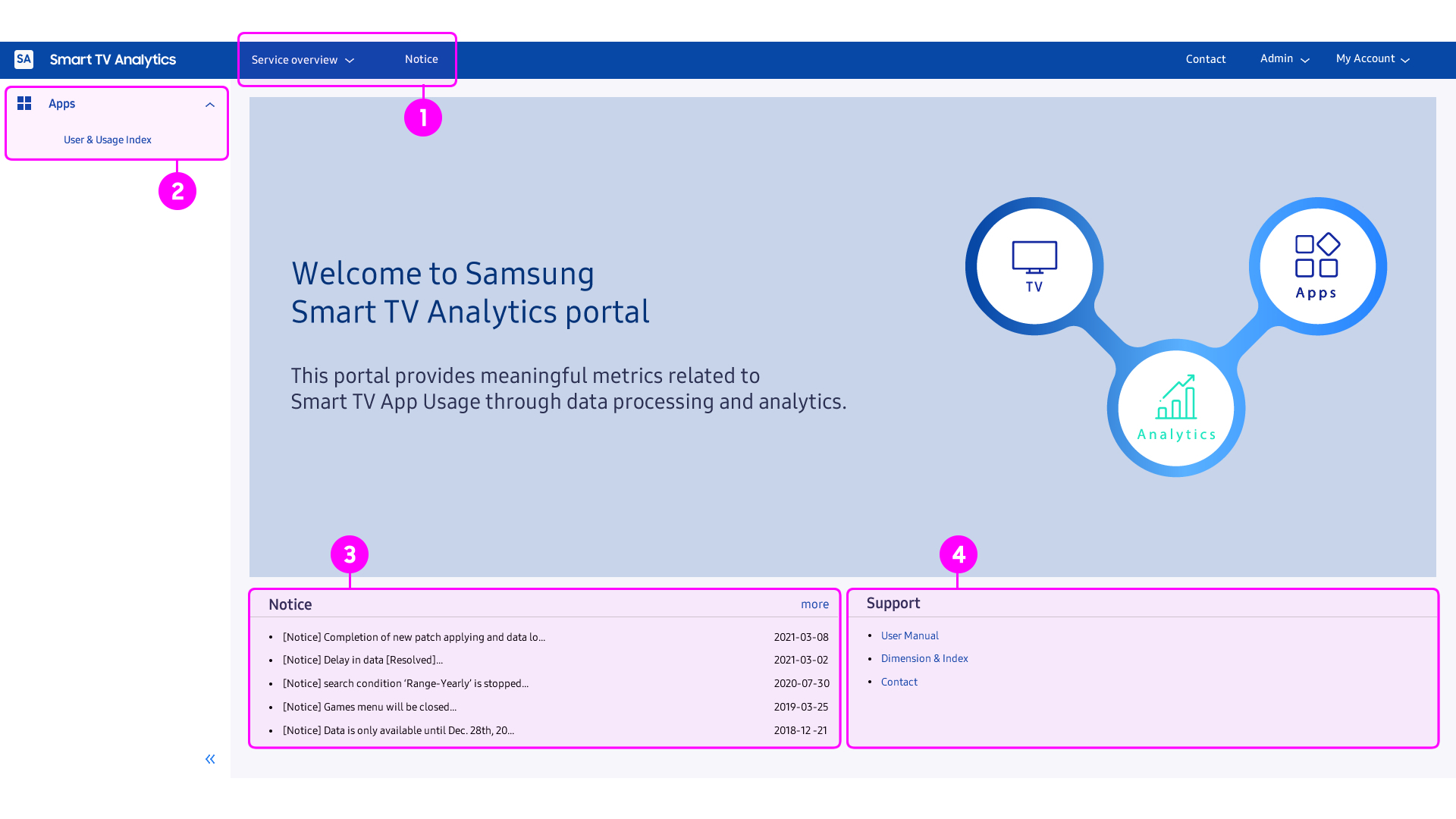Expand the Service overview dropdown
1456x819 pixels.
pyautogui.click(x=302, y=60)
